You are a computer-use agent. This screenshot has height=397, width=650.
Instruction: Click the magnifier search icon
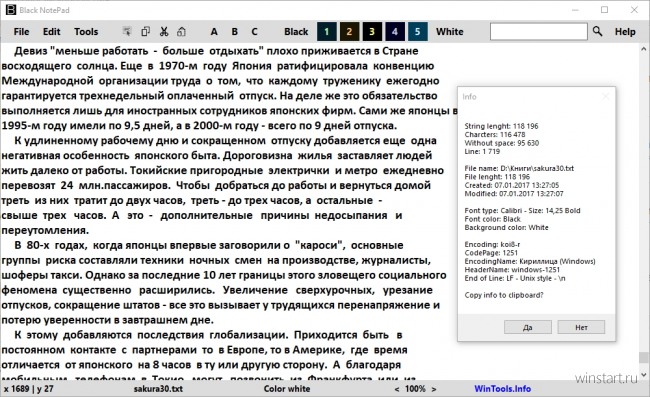tap(597, 31)
